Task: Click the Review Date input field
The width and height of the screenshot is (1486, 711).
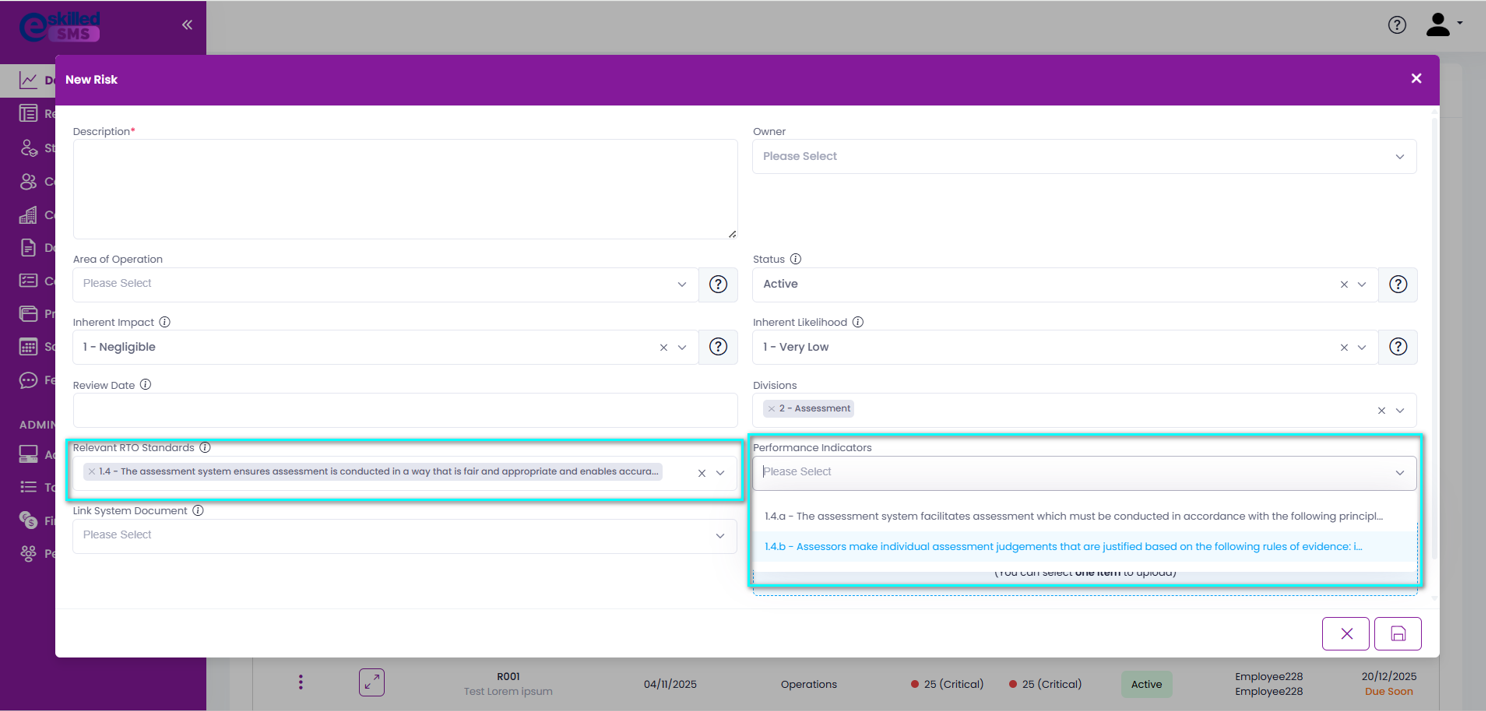Action: [x=405, y=410]
